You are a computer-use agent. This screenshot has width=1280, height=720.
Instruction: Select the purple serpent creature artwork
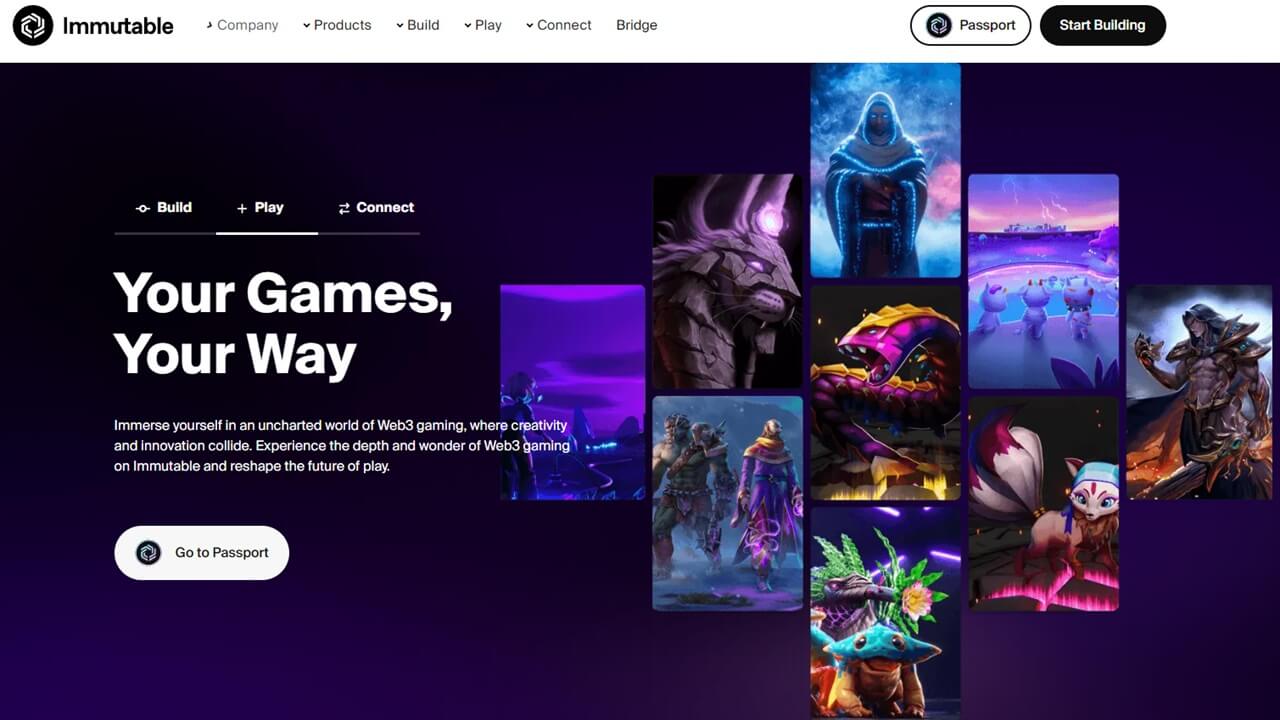point(886,393)
